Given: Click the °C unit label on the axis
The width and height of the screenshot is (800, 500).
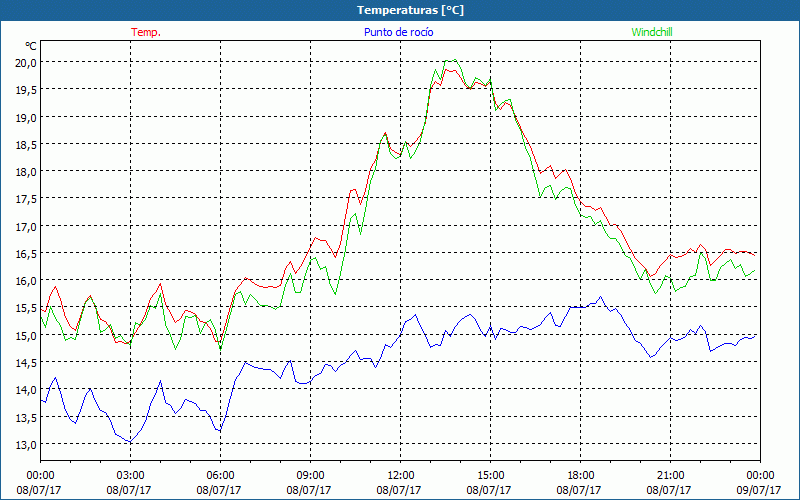Looking at the screenshot, I should pyautogui.click(x=31, y=46).
